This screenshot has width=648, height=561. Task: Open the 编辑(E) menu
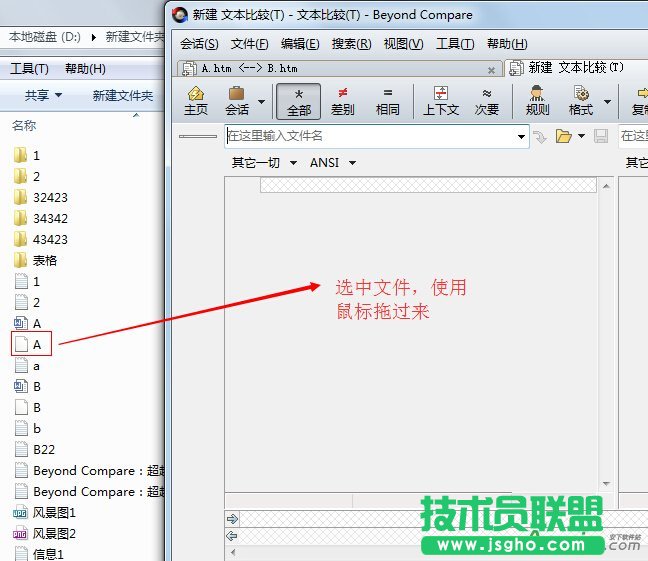coord(300,44)
